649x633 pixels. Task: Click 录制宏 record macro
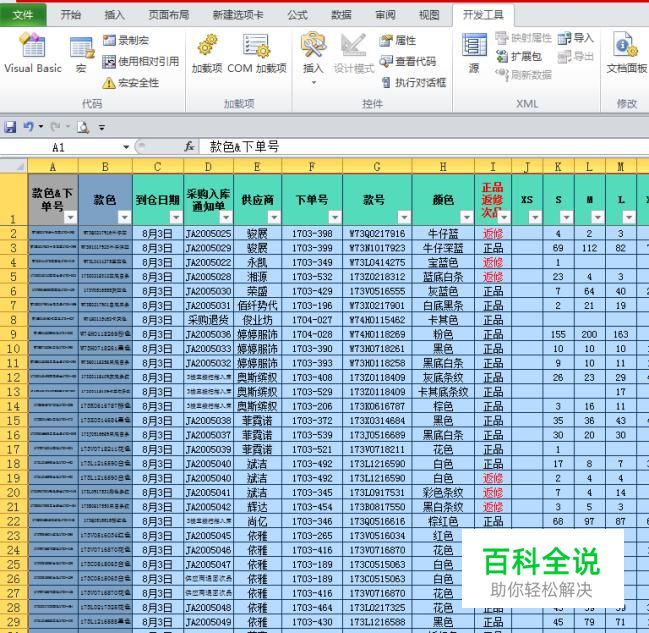click(x=125, y=40)
